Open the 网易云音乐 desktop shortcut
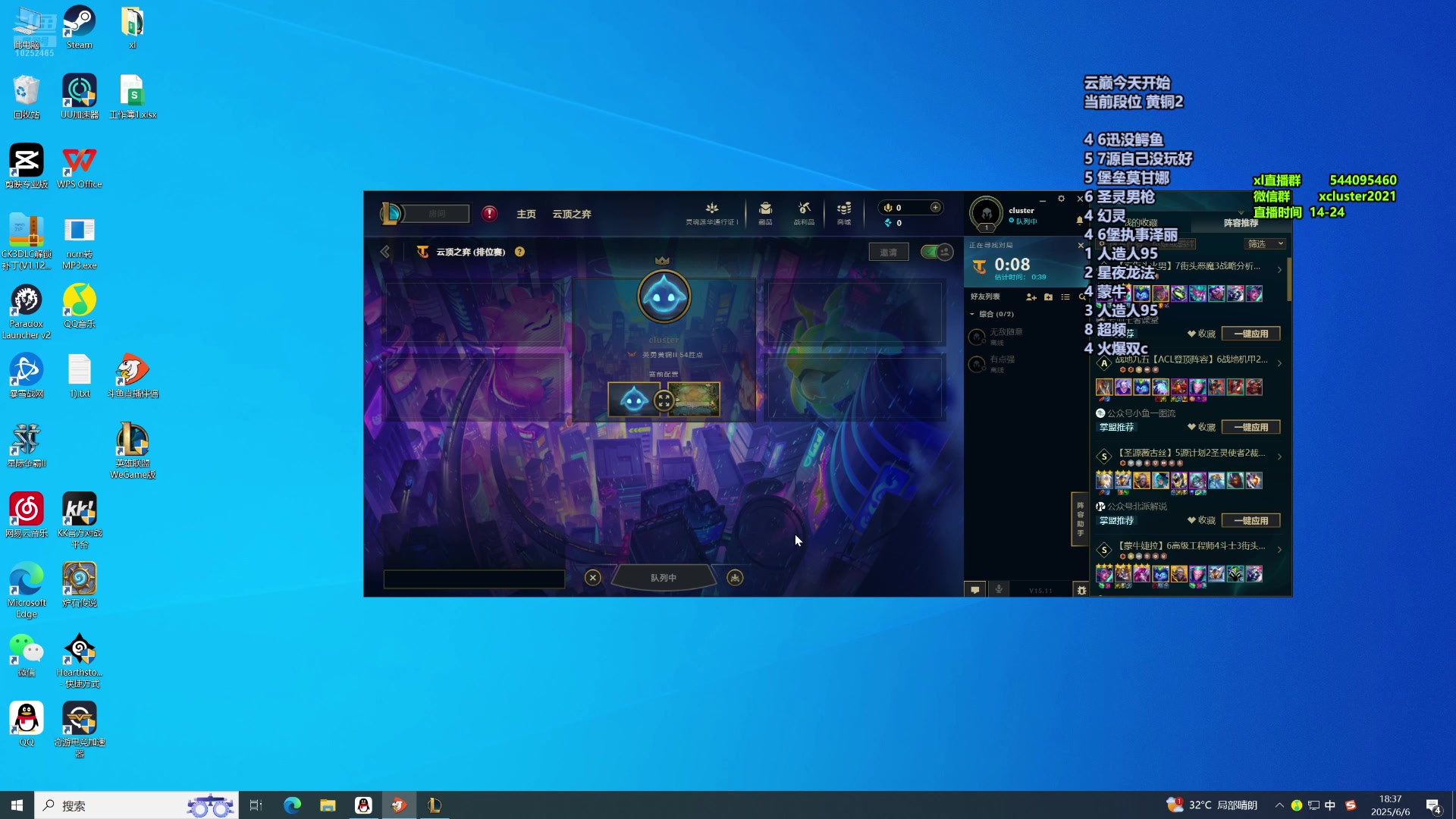 tap(27, 515)
